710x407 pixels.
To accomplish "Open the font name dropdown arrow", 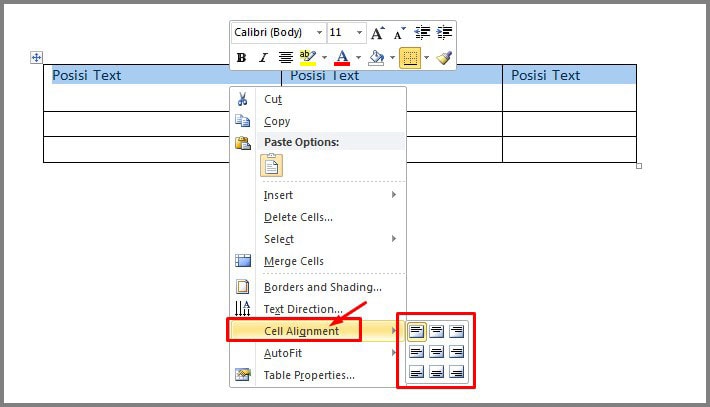I will pos(319,33).
